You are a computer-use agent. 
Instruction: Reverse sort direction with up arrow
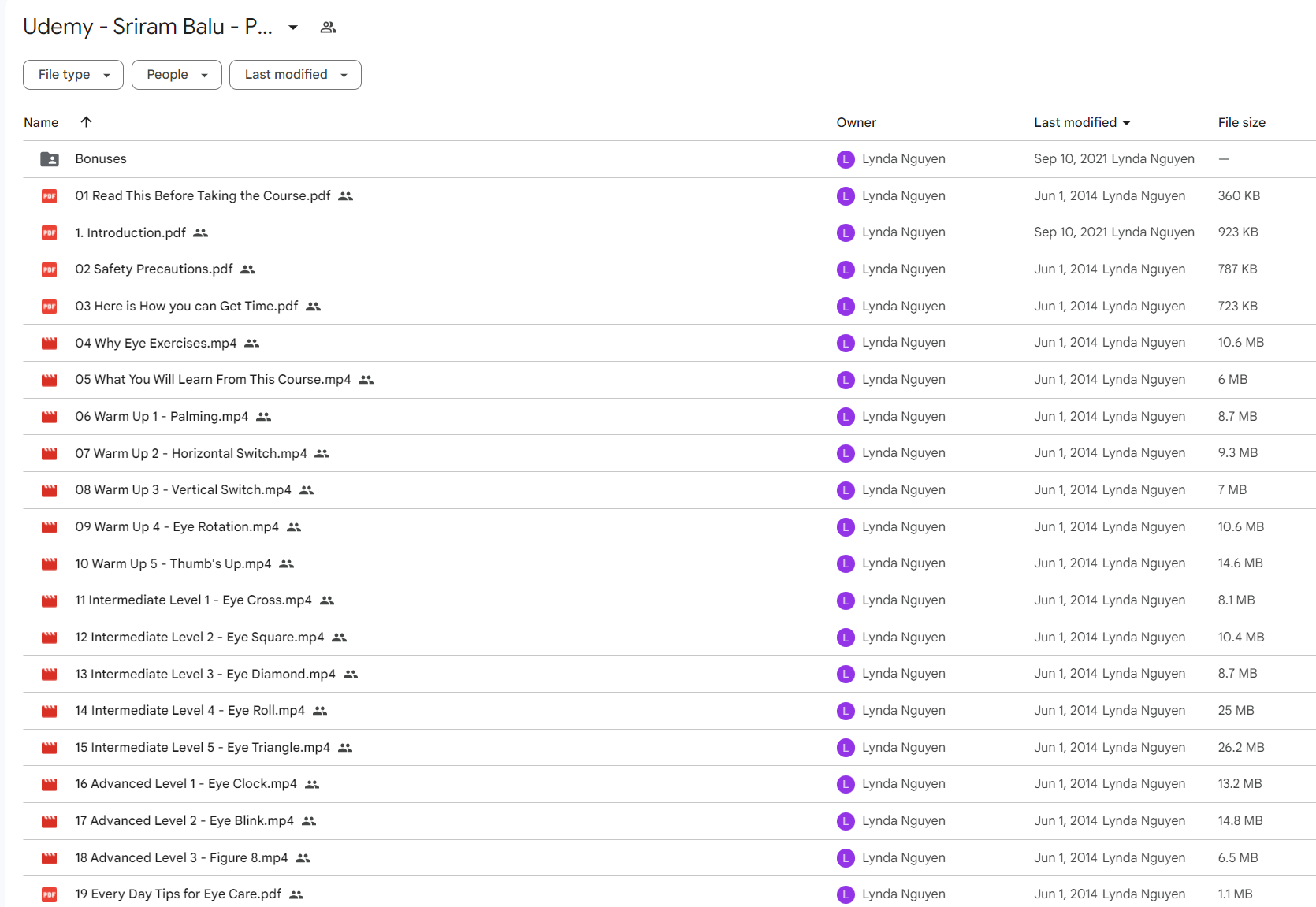click(87, 121)
